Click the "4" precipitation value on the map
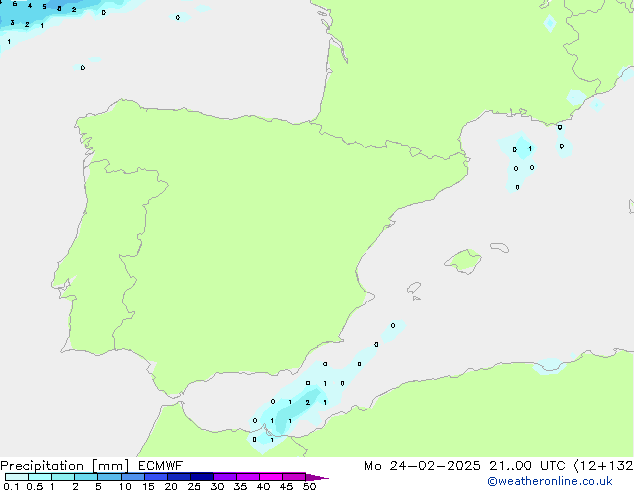Viewport: 634px width, 490px height. click(30, 6)
